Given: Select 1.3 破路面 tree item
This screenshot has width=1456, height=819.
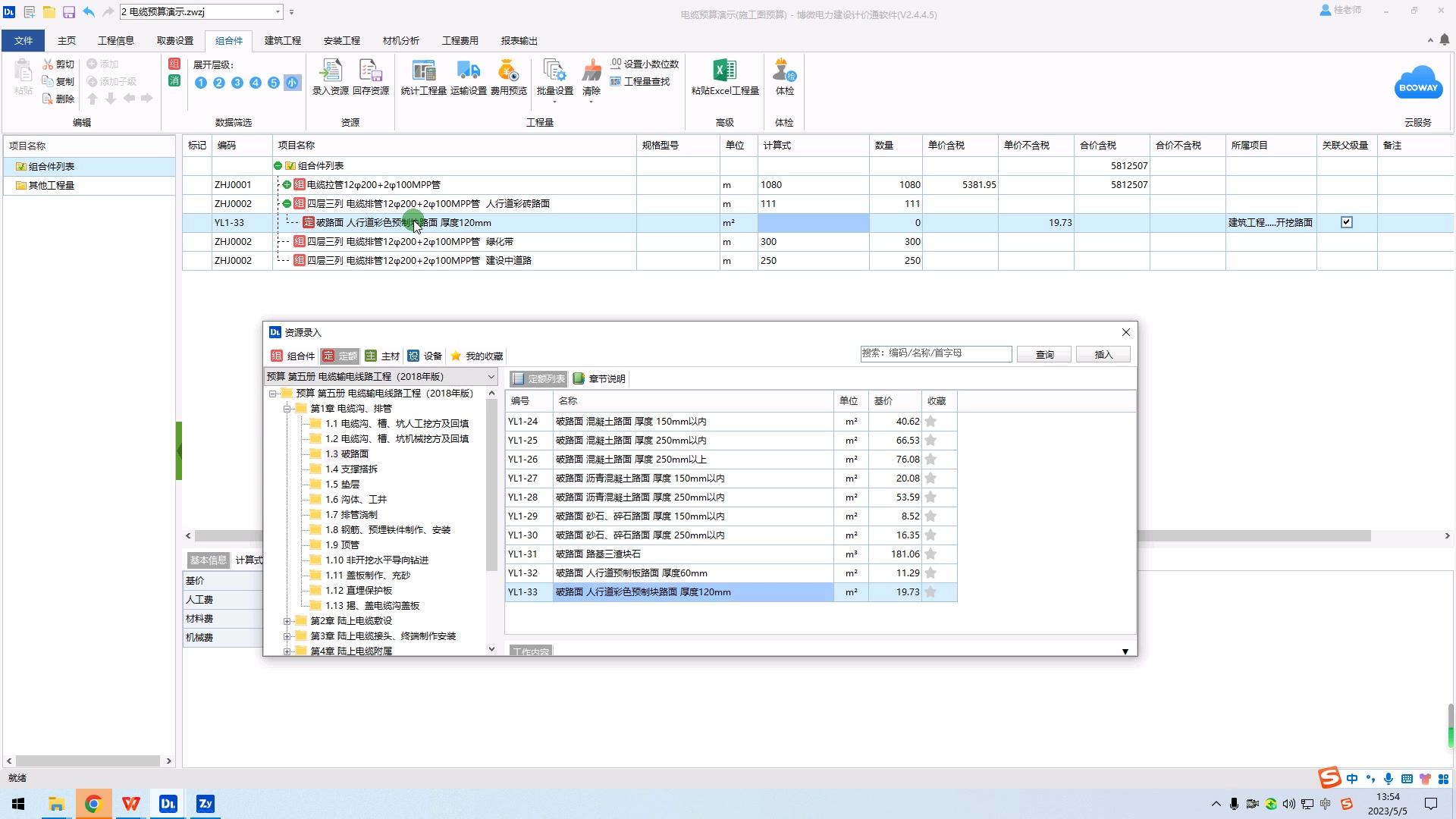Looking at the screenshot, I should [x=347, y=454].
